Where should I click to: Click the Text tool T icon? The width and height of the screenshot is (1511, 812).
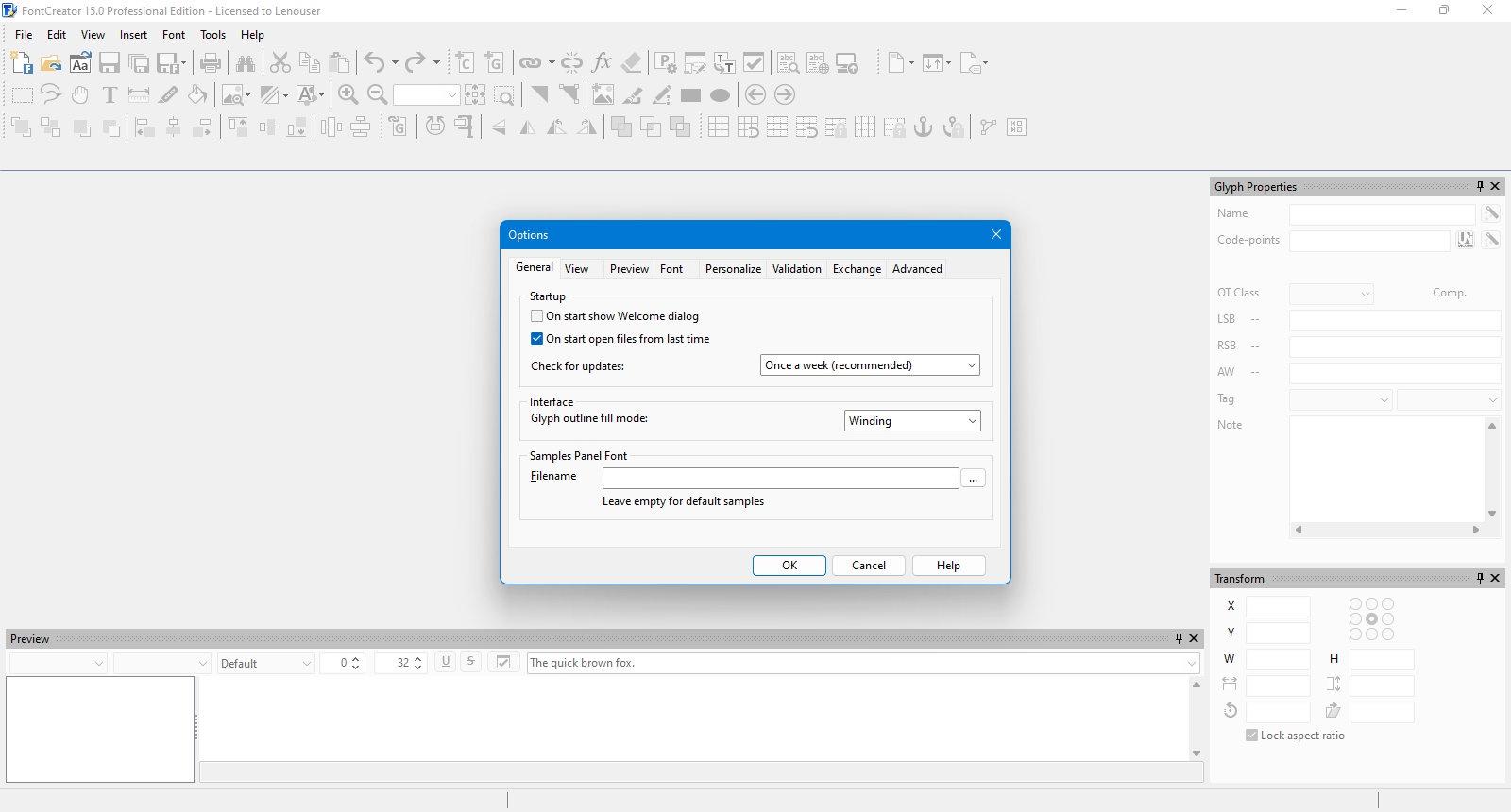coord(110,94)
